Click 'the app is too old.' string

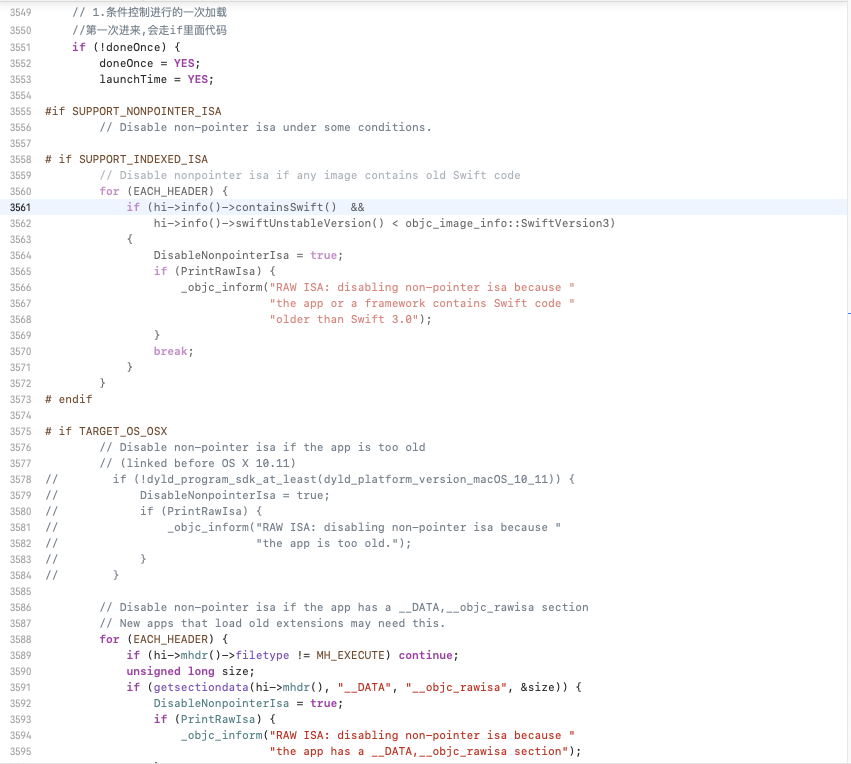pyautogui.click(x=327, y=544)
